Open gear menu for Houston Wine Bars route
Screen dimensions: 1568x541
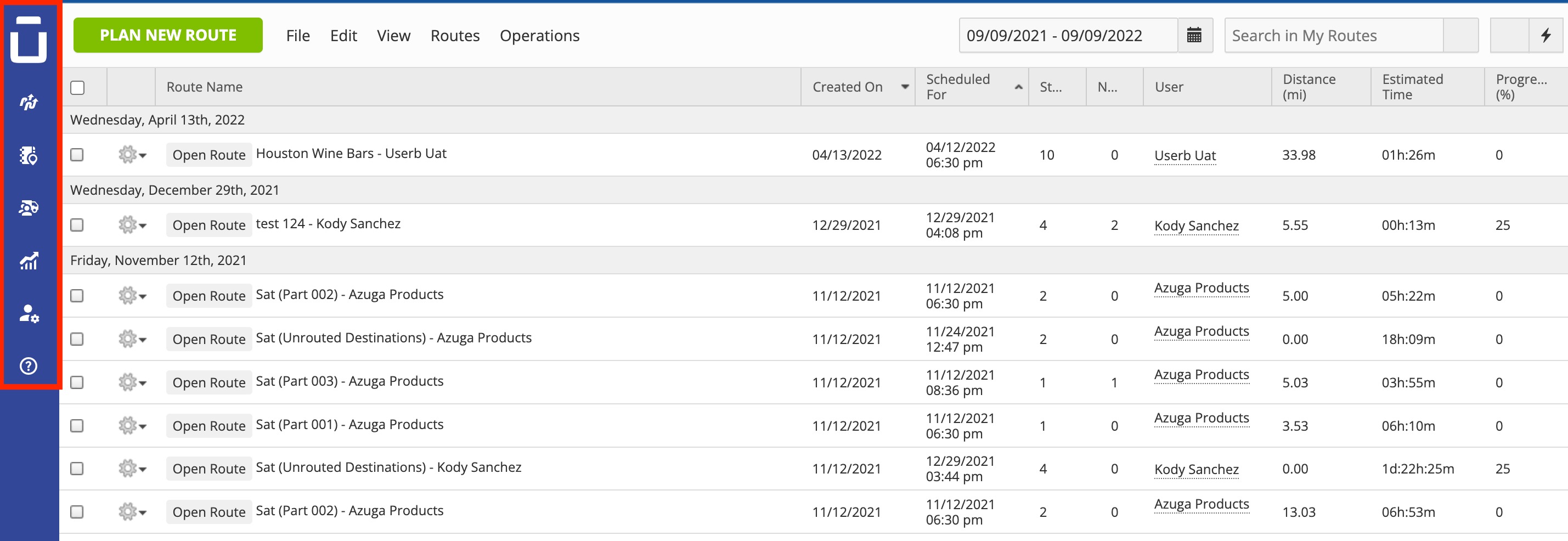pyautogui.click(x=132, y=155)
